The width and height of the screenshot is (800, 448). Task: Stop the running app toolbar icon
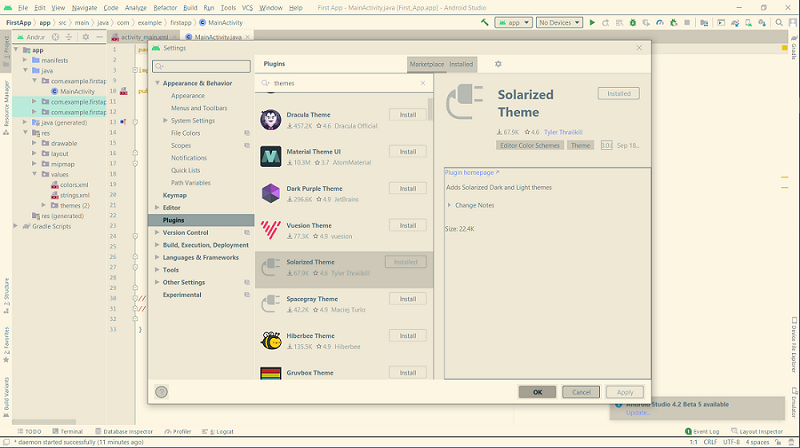pyautogui.click(x=687, y=22)
